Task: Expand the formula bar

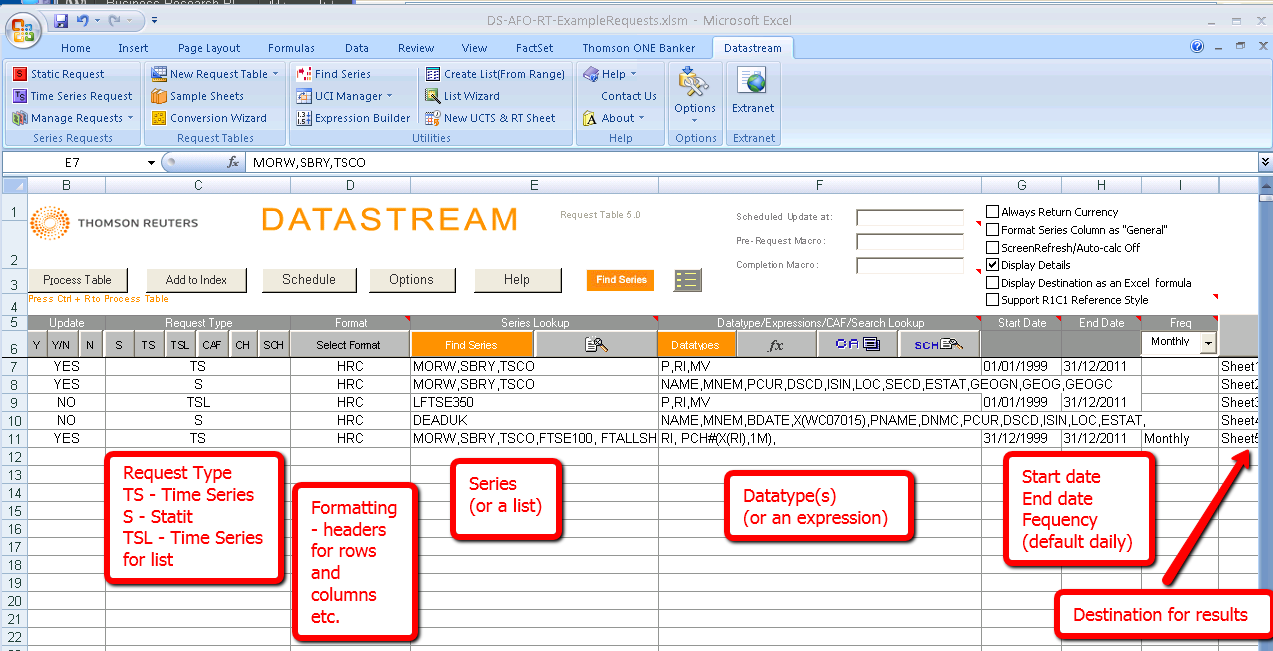Action: pyautogui.click(x=1265, y=162)
